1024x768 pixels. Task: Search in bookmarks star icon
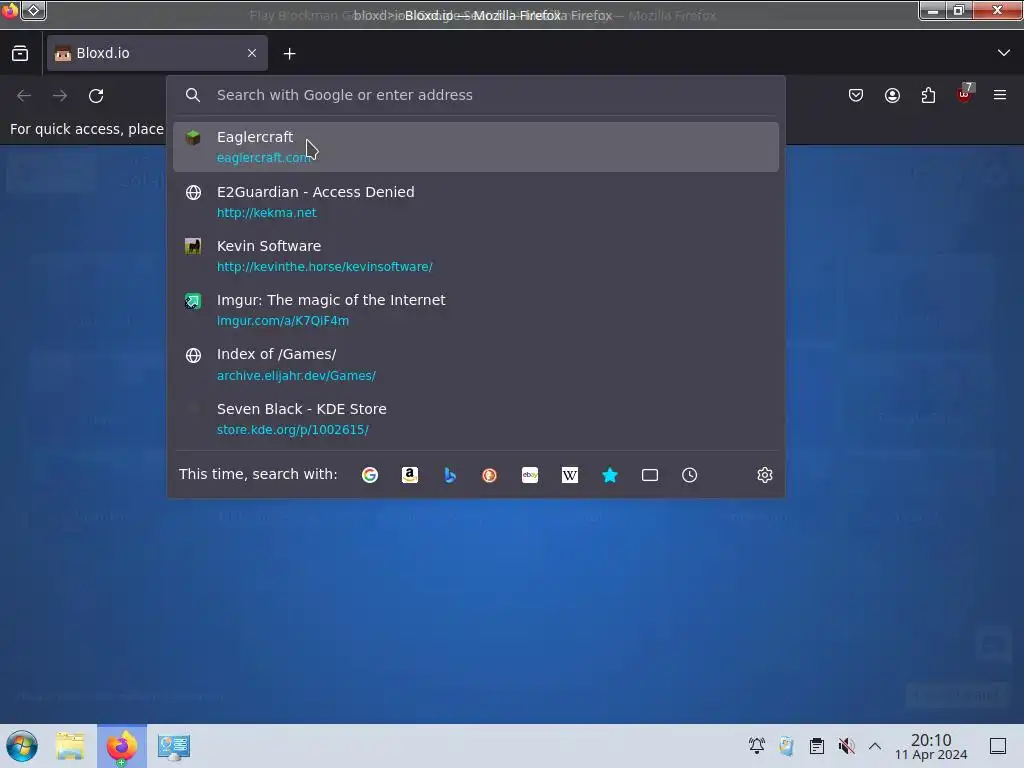coord(610,475)
